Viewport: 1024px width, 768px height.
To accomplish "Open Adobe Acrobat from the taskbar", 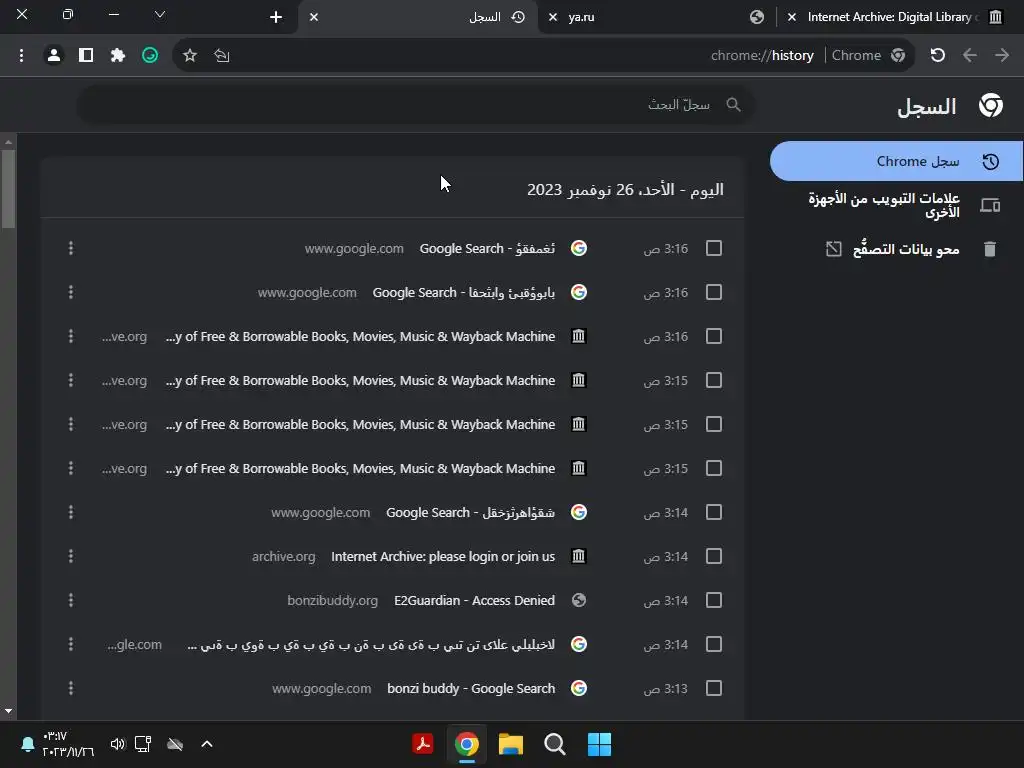I will click(x=423, y=744).
